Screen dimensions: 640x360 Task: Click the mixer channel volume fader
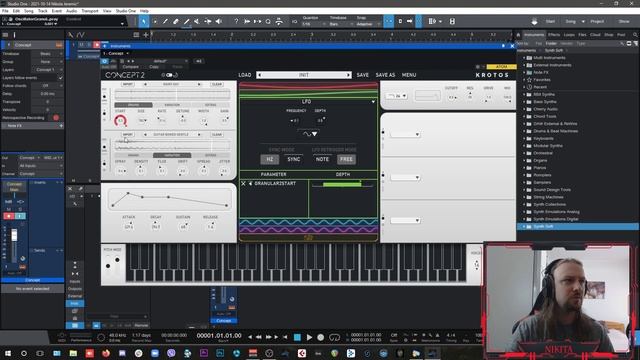point(14,235)
